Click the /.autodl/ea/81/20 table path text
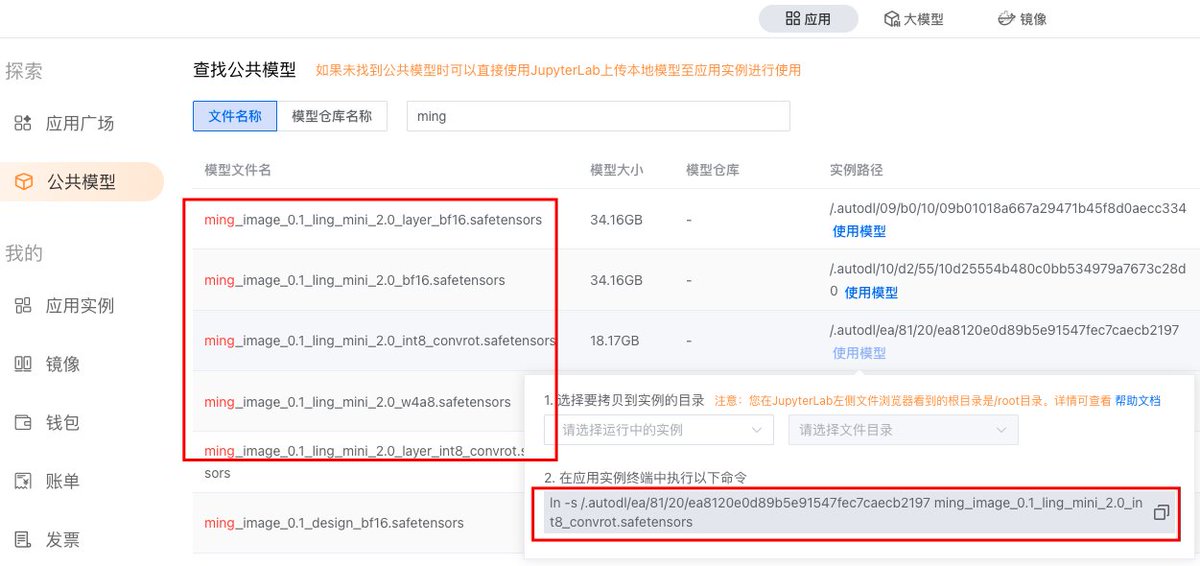This screenshot has width=1200, height=566. (1004, 330)
